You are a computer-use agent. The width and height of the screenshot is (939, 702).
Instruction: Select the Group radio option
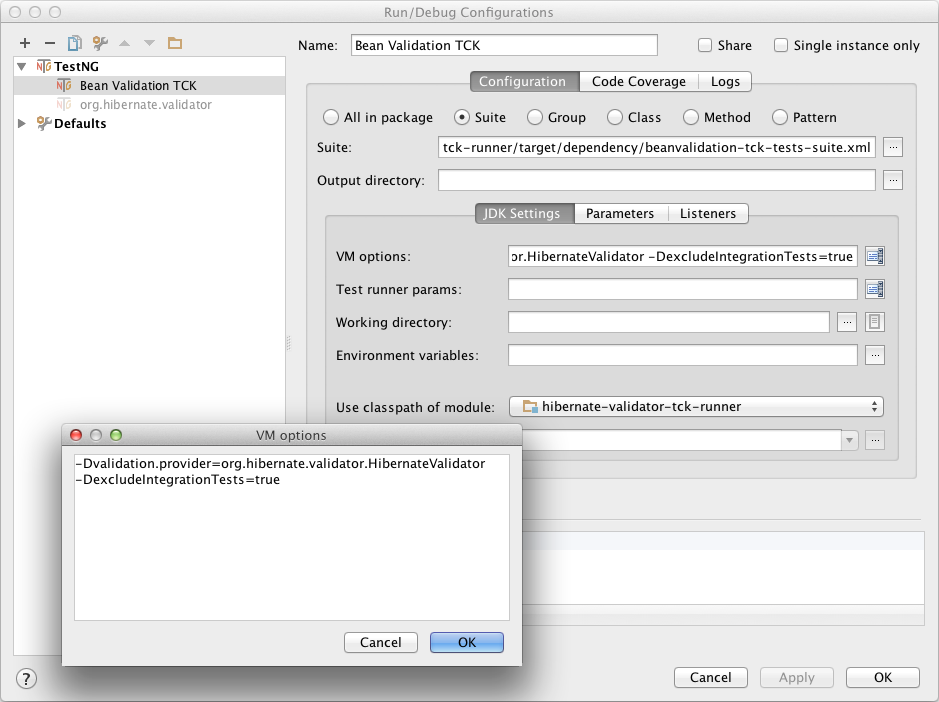535,117
